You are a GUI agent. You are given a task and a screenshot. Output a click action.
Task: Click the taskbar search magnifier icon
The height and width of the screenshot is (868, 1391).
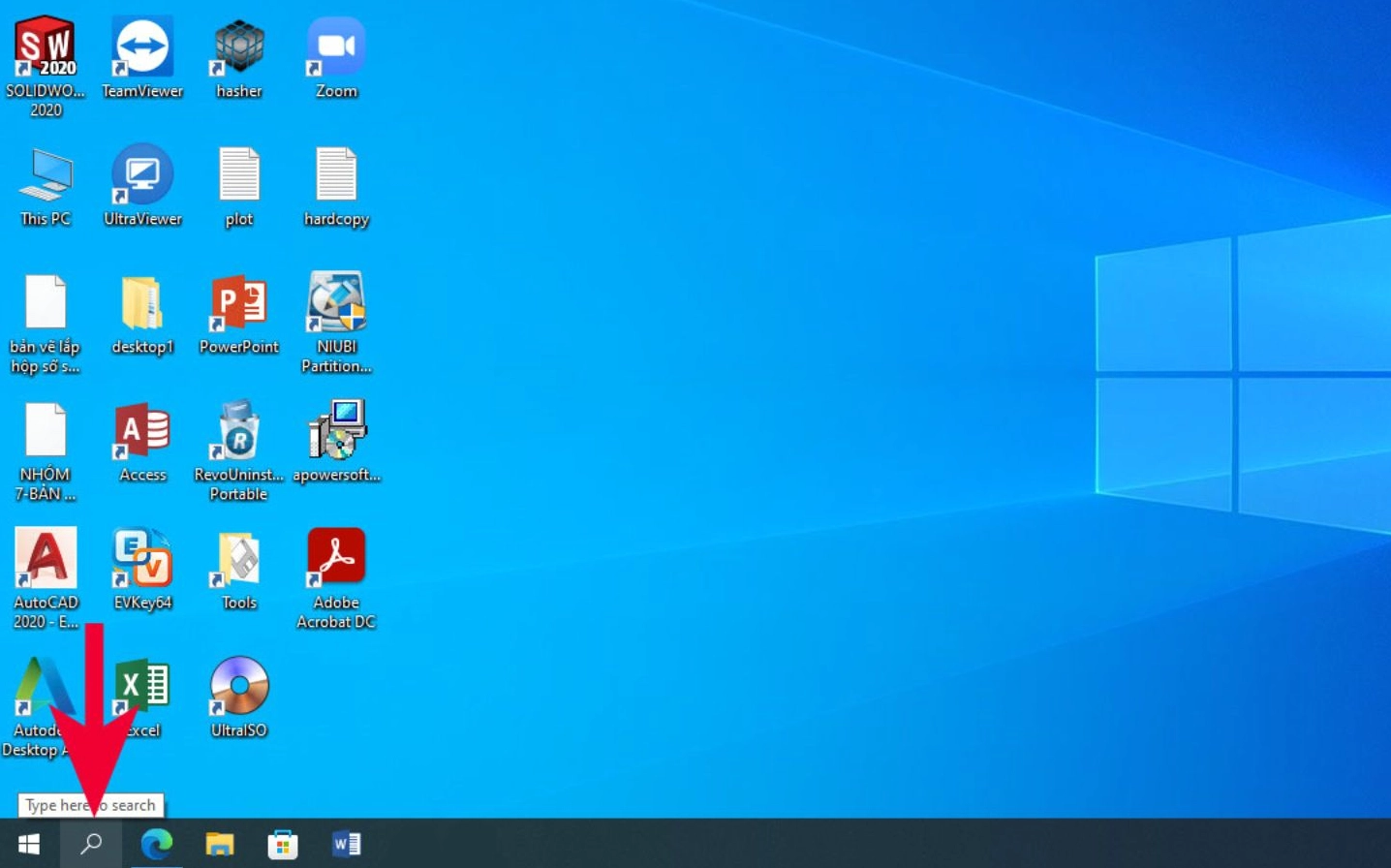[x=91, y=844]
